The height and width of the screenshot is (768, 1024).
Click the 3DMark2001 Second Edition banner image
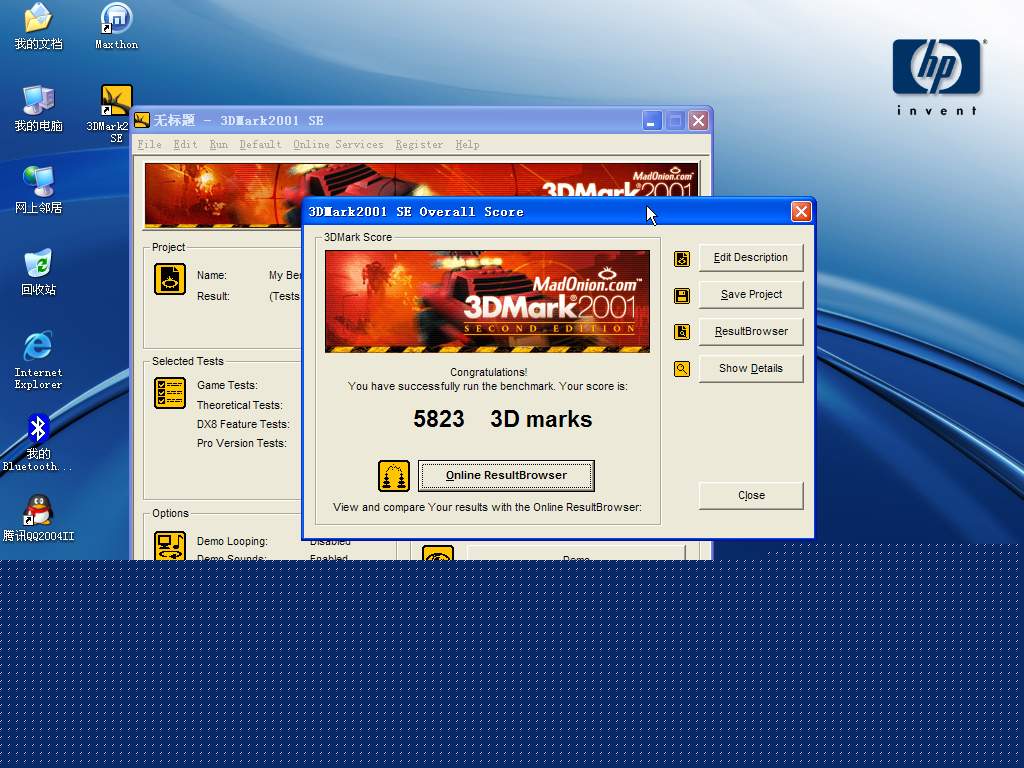(487, 301)
